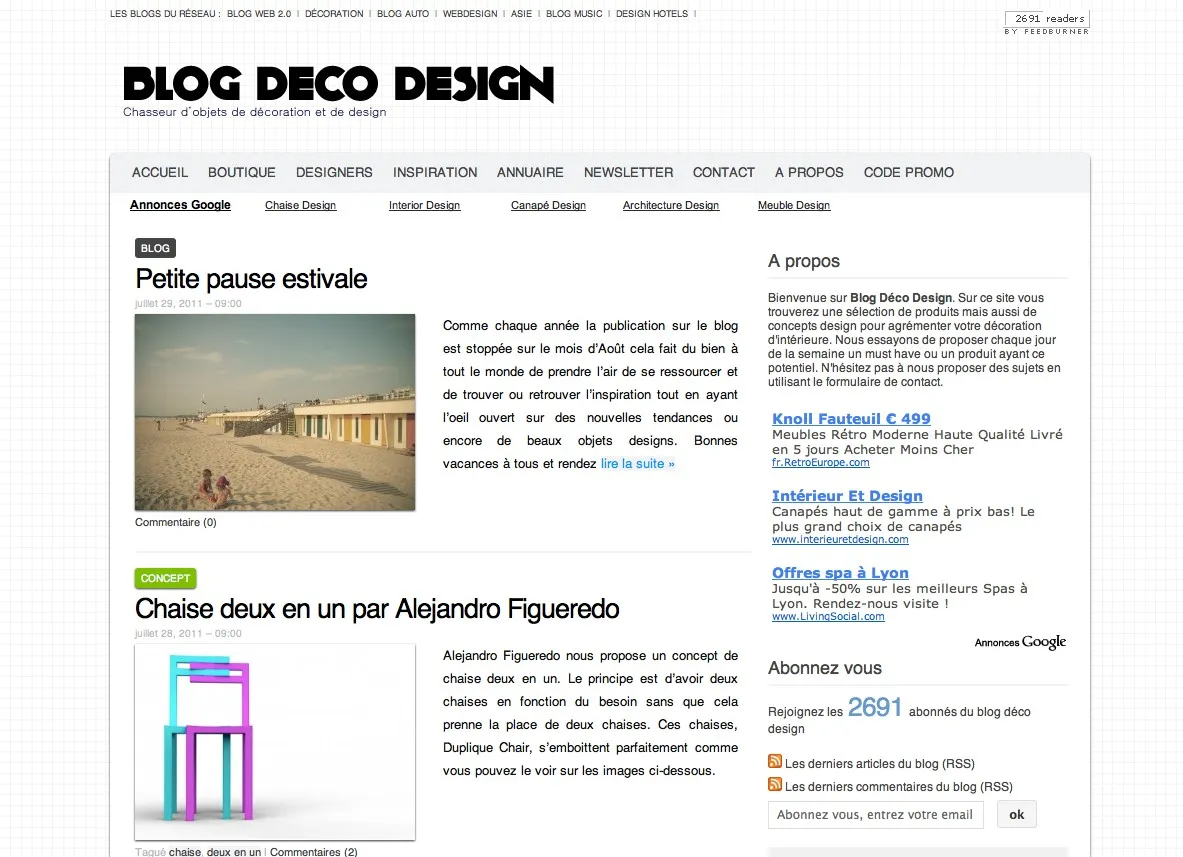
Task: Click the RSS icon for latest comments
Action: pyautogui.click(x=775, y=784)
